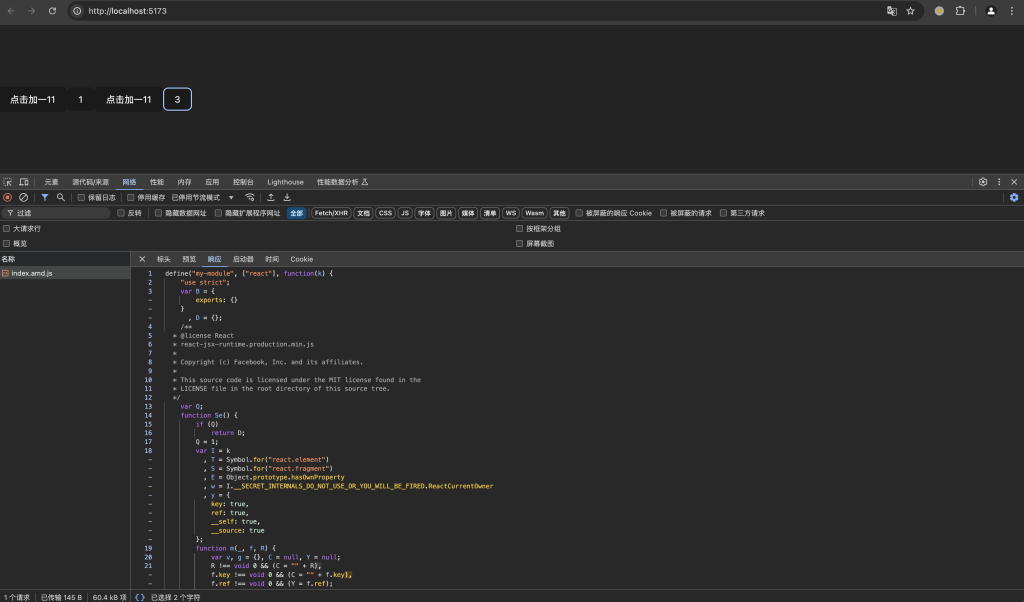Switch to the Lighthouse tab
Image resolution: width=1024 pixels, height=602 pixels.
point(285,182)
